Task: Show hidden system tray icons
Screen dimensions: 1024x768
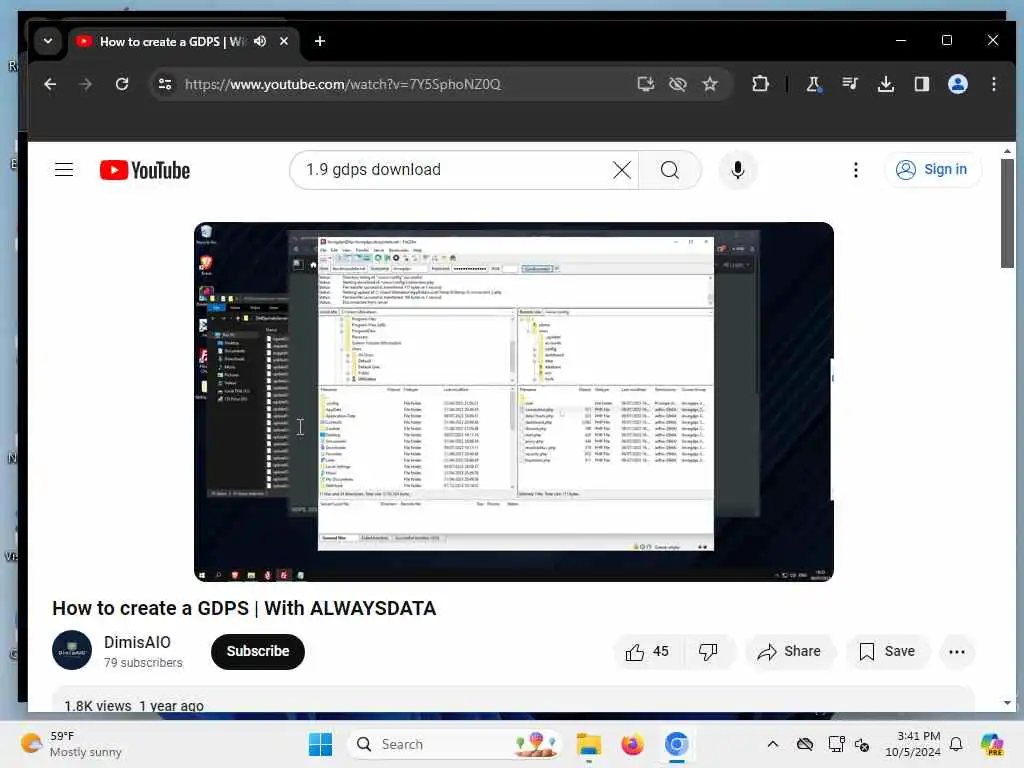Action: click(x=773, y=744)
